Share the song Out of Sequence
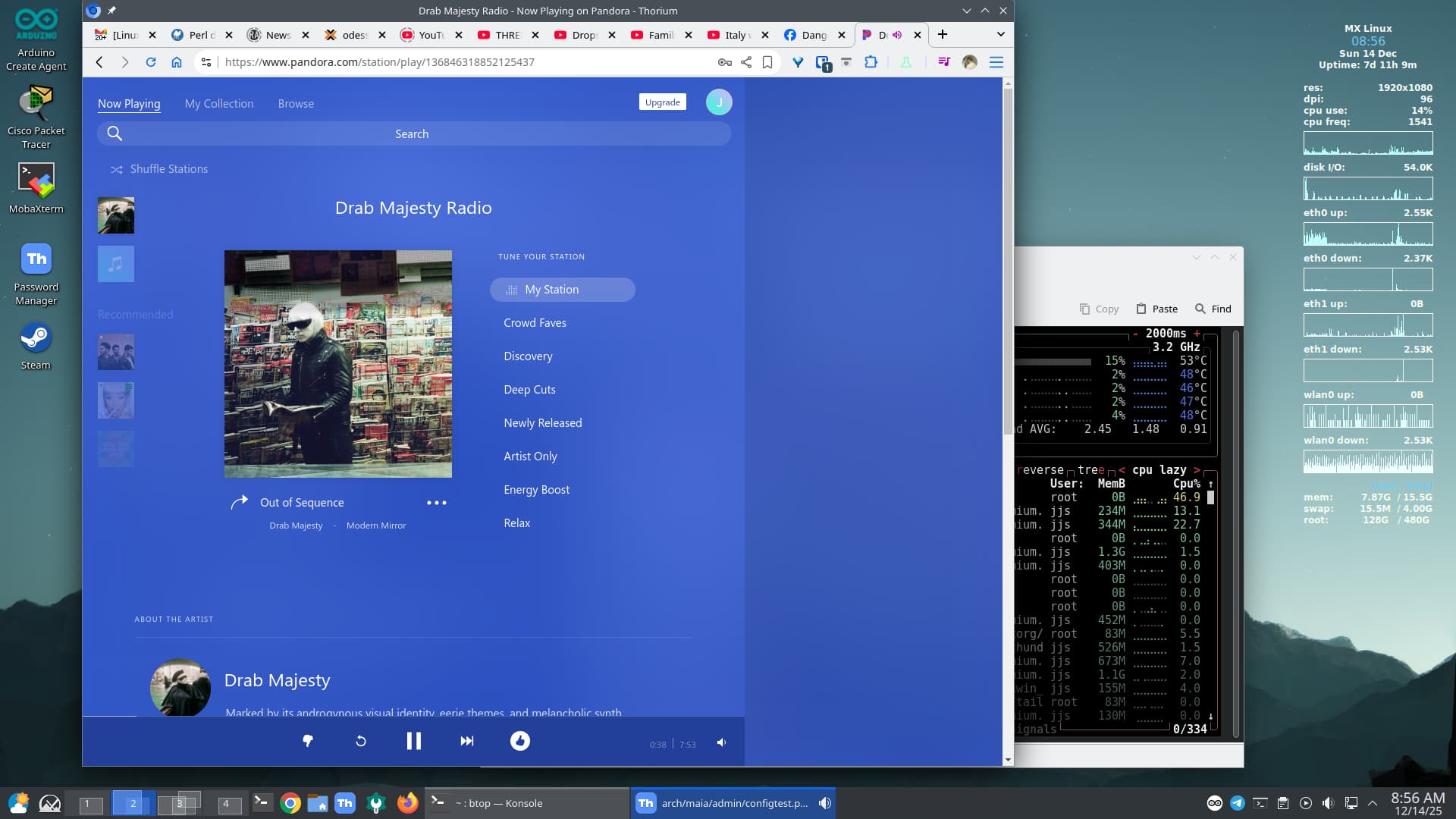The height and width of the screenshot is (819, 1456). pyautogui.click(x=240, y=502)
